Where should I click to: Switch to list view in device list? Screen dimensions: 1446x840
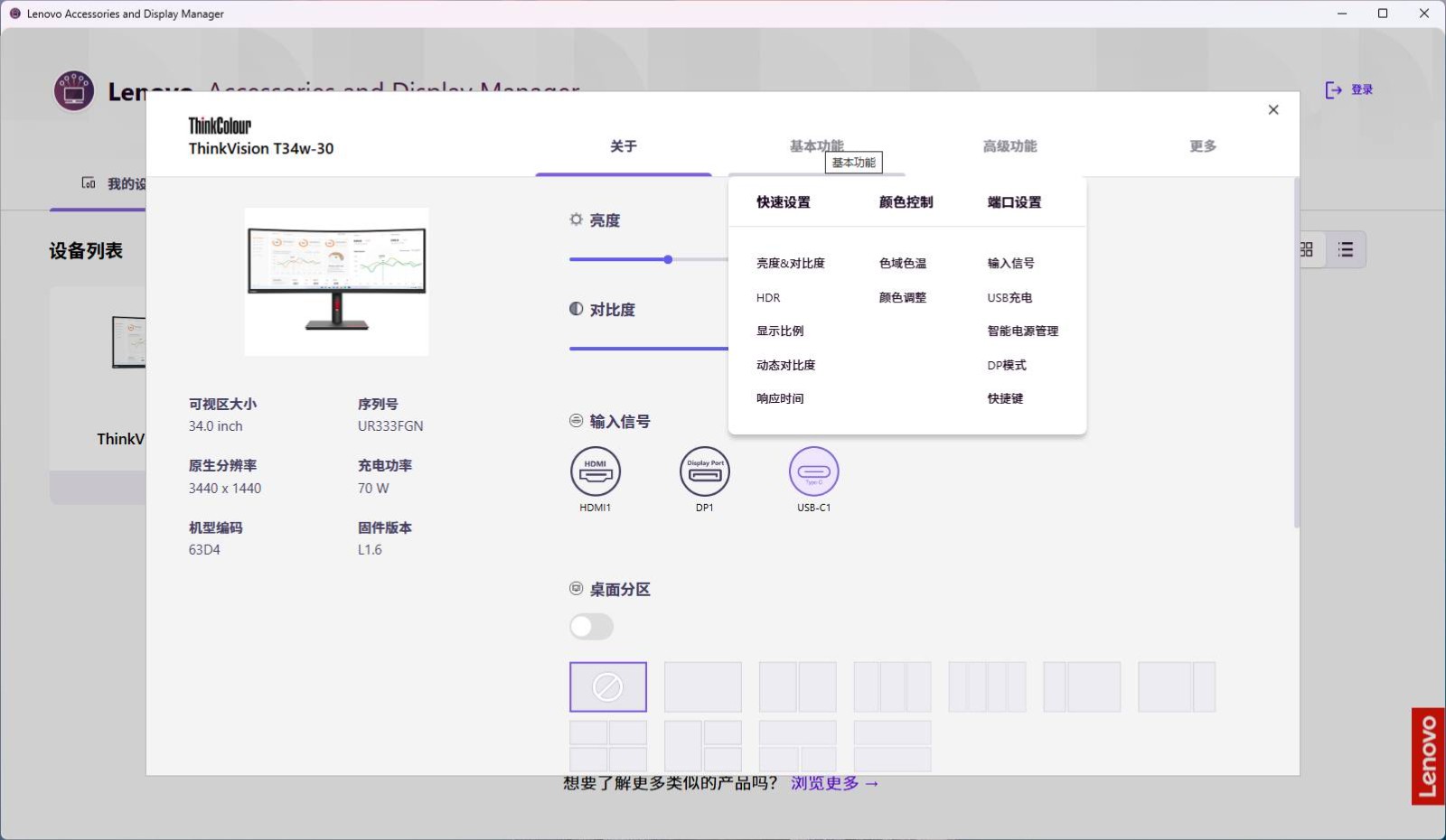point(1346,249)
